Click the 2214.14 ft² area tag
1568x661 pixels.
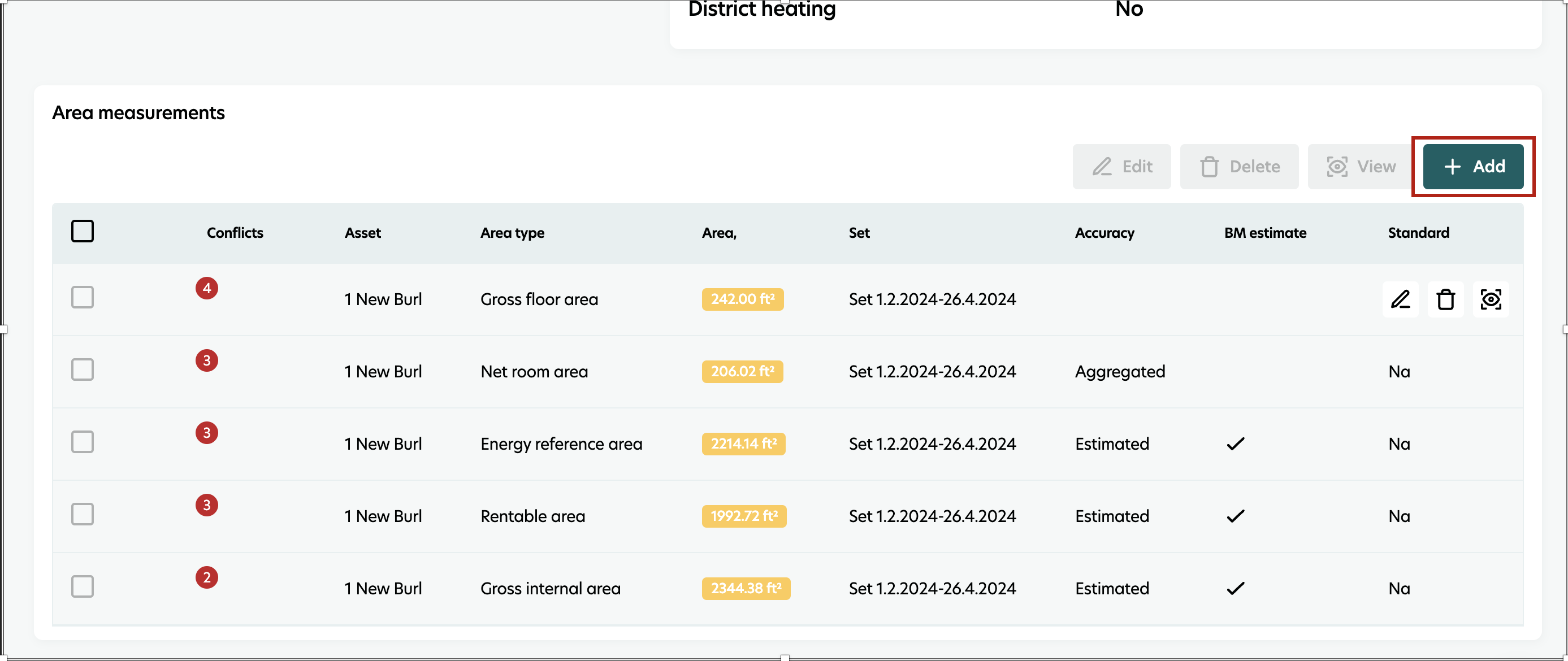point(743,443)
